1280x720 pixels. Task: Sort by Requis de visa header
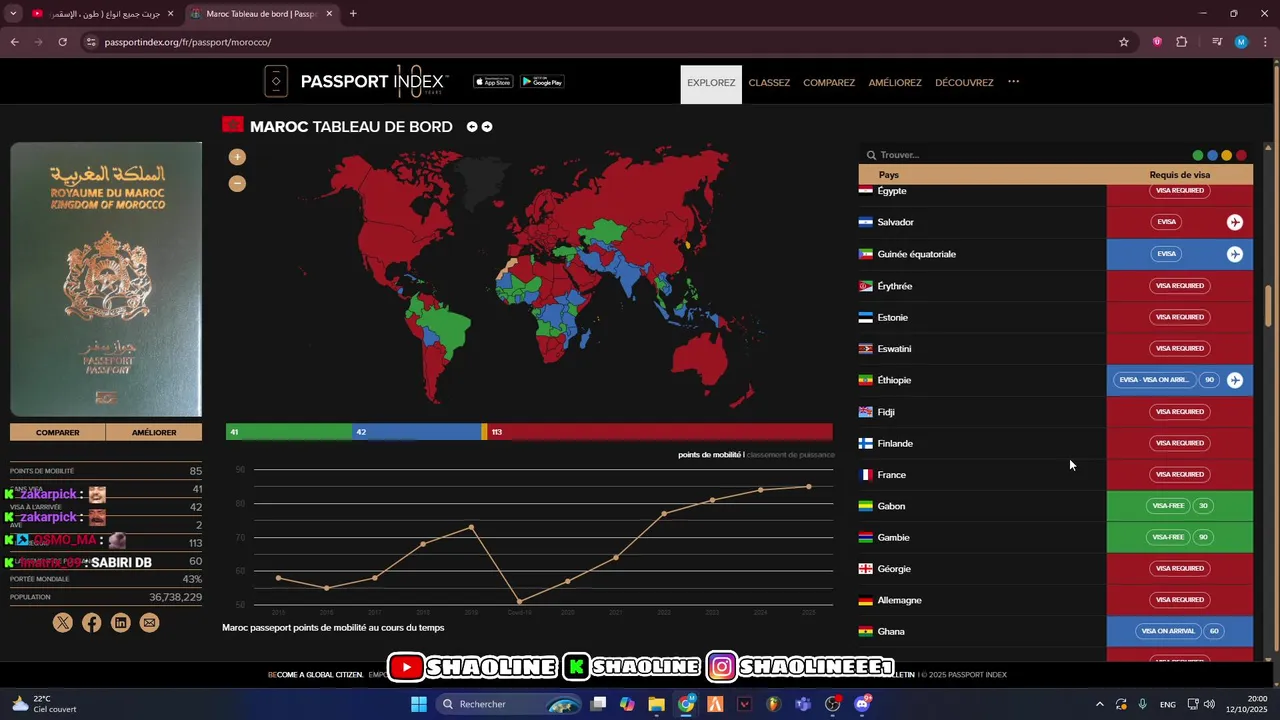[x=1180, y=175]
